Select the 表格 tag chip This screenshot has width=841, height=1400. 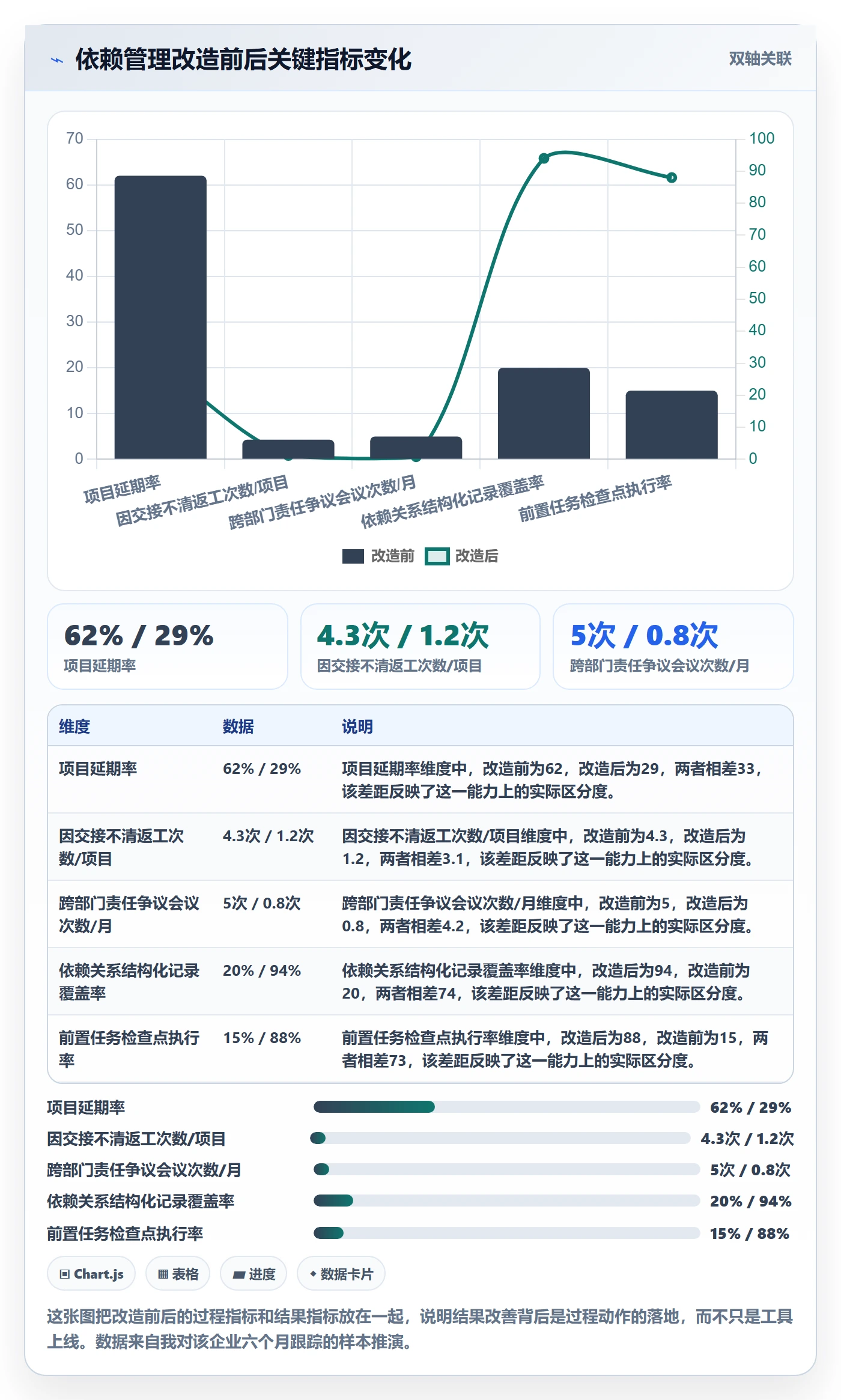178,1274
